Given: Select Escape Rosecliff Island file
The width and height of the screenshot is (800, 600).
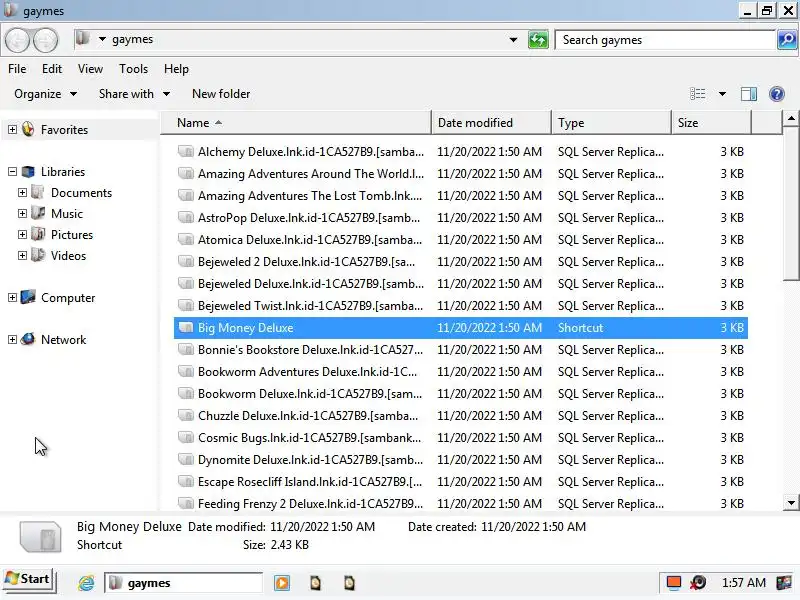Looking at the screenshot, I should pos(461,482).
